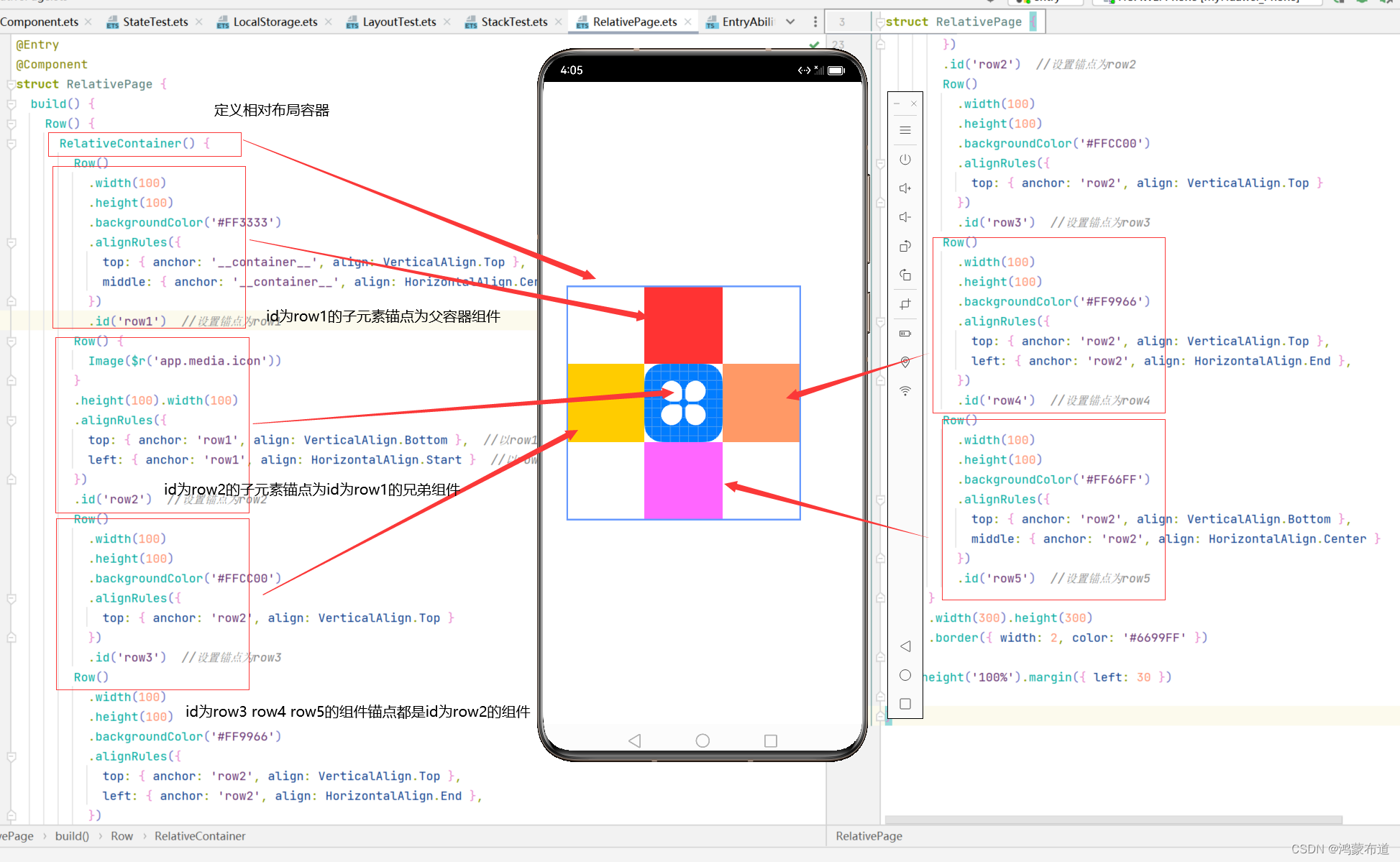Collapse the struct RelativePage fold marker
1400x862 pixels.
coord(12,84)
